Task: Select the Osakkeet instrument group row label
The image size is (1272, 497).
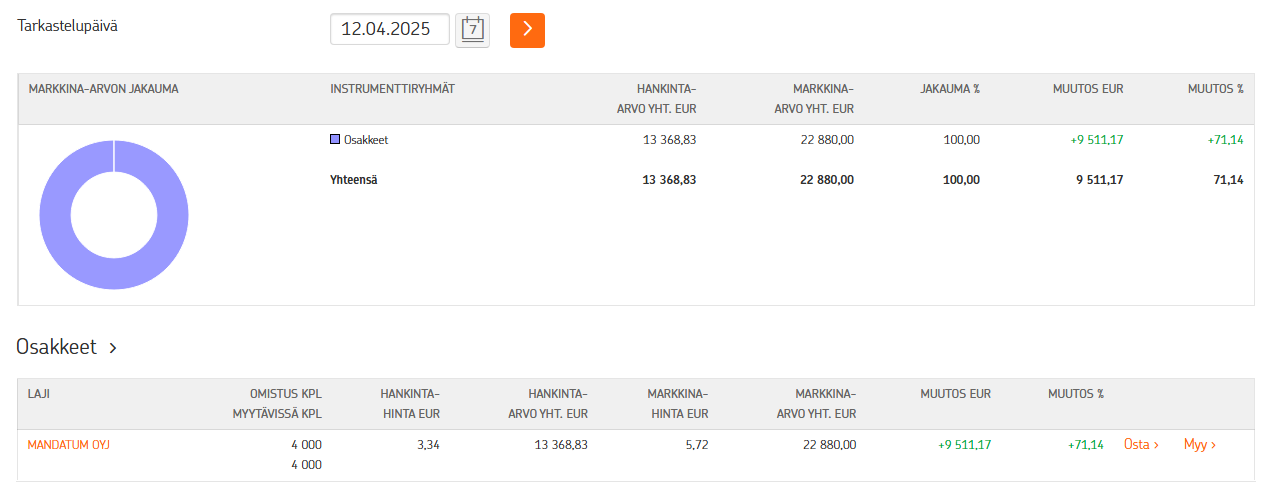Action: point(366,140)
